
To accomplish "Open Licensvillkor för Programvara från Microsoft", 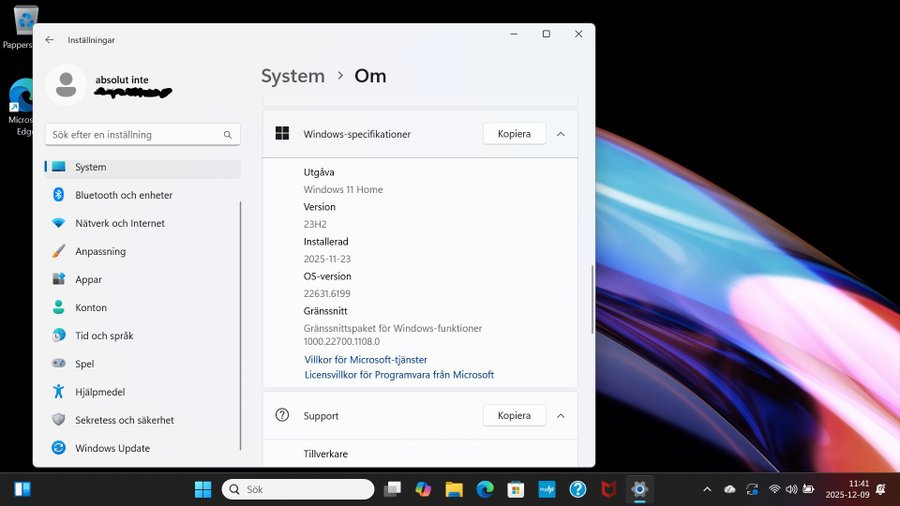I will point(399,375).
